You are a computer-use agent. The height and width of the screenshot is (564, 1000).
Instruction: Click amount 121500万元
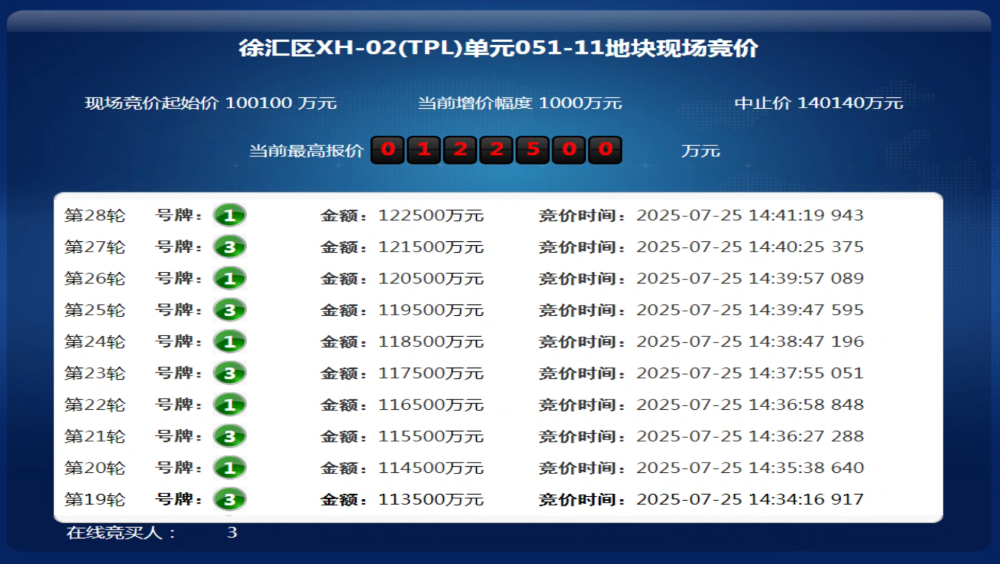point(430,247)
